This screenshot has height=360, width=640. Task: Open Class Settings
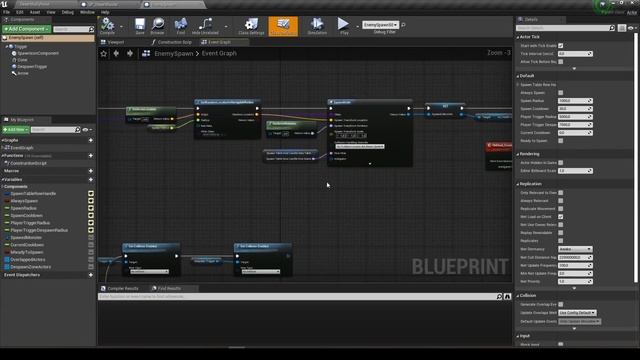click(251, 24)
